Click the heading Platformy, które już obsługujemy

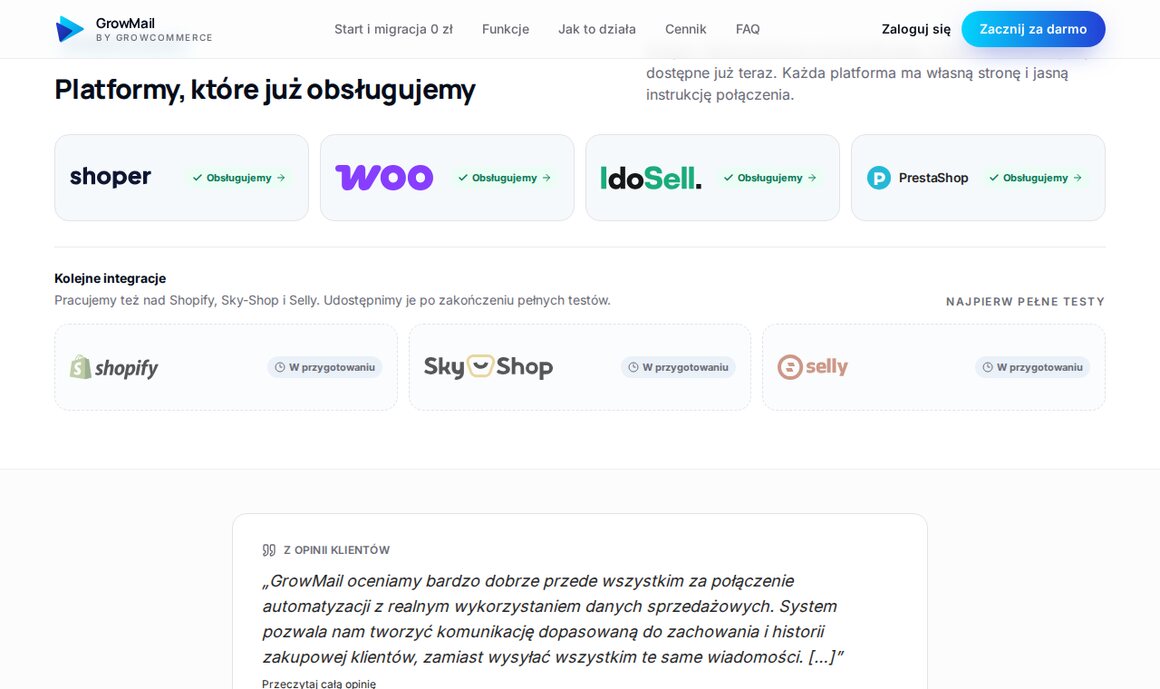(x=265, y=90)
